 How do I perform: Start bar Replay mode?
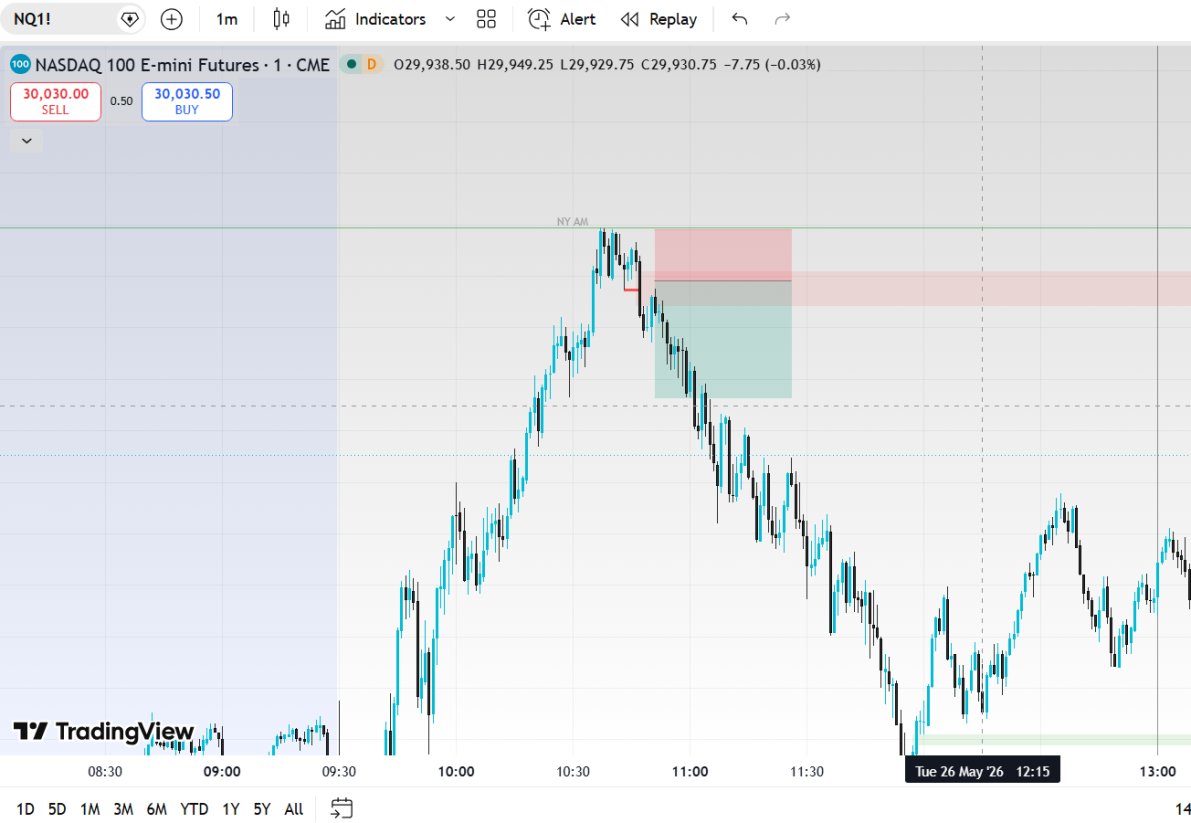tap(659, 19)
